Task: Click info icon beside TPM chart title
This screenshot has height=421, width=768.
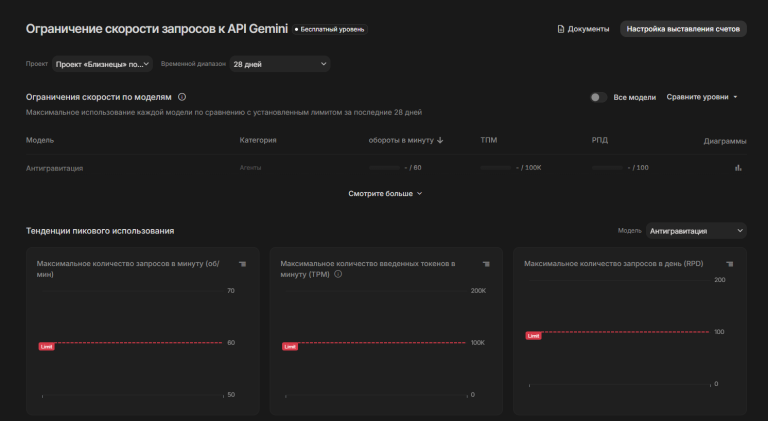Action: pyautogui.click(x=338, y=274)
